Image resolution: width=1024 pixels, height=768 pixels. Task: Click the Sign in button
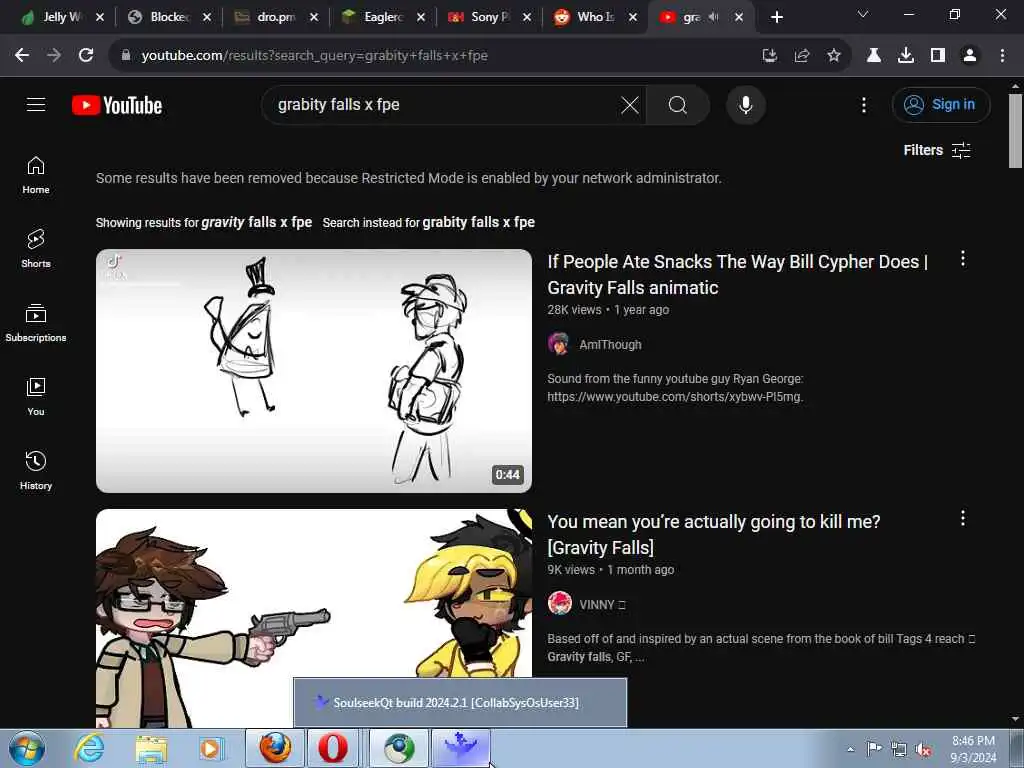(x=941, y=104)
